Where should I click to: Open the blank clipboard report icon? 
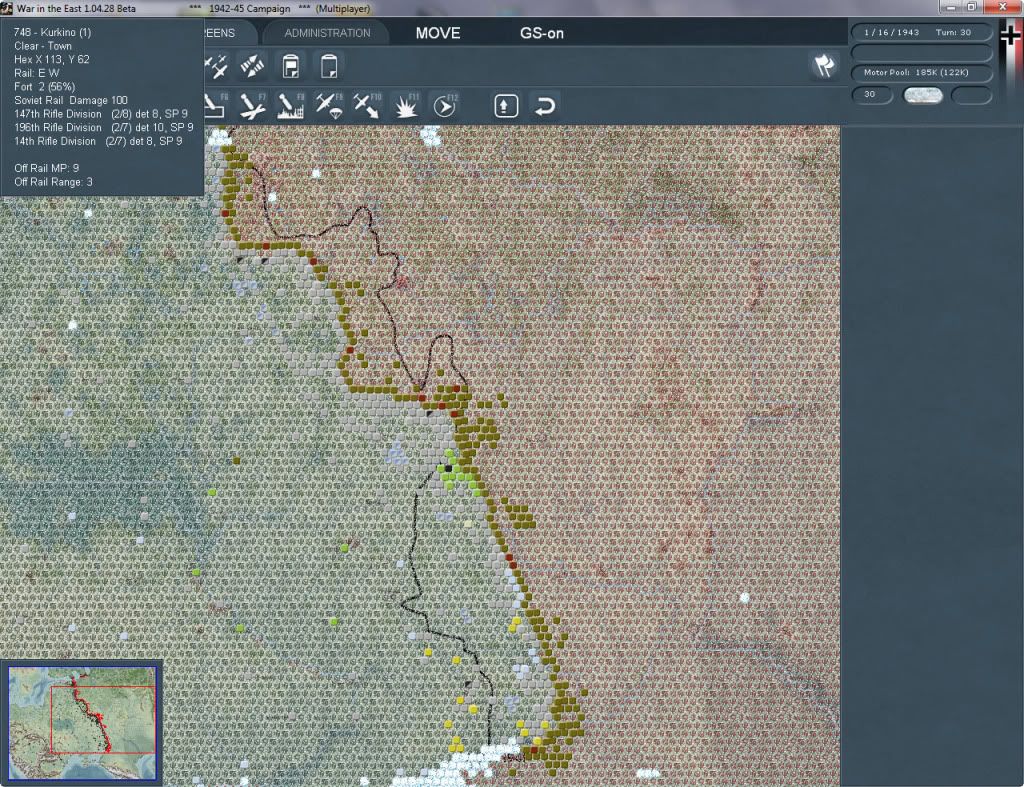click(329, 67)
